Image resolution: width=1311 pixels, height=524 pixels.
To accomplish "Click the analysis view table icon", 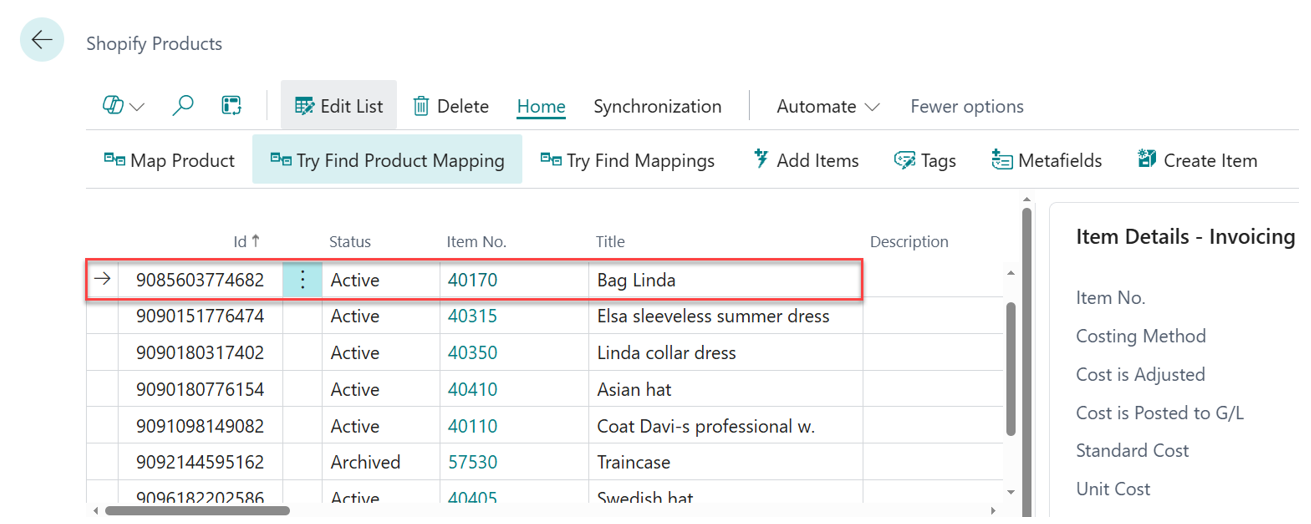I will click(x=232, y=106).
